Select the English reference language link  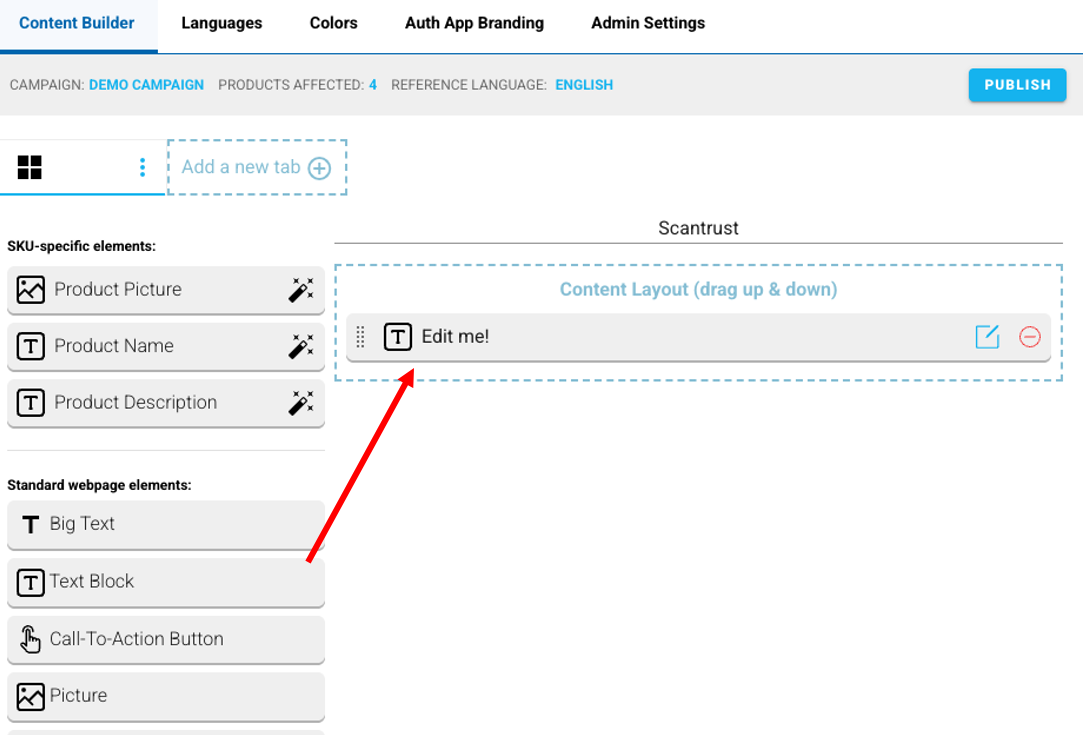click(584, 85)
